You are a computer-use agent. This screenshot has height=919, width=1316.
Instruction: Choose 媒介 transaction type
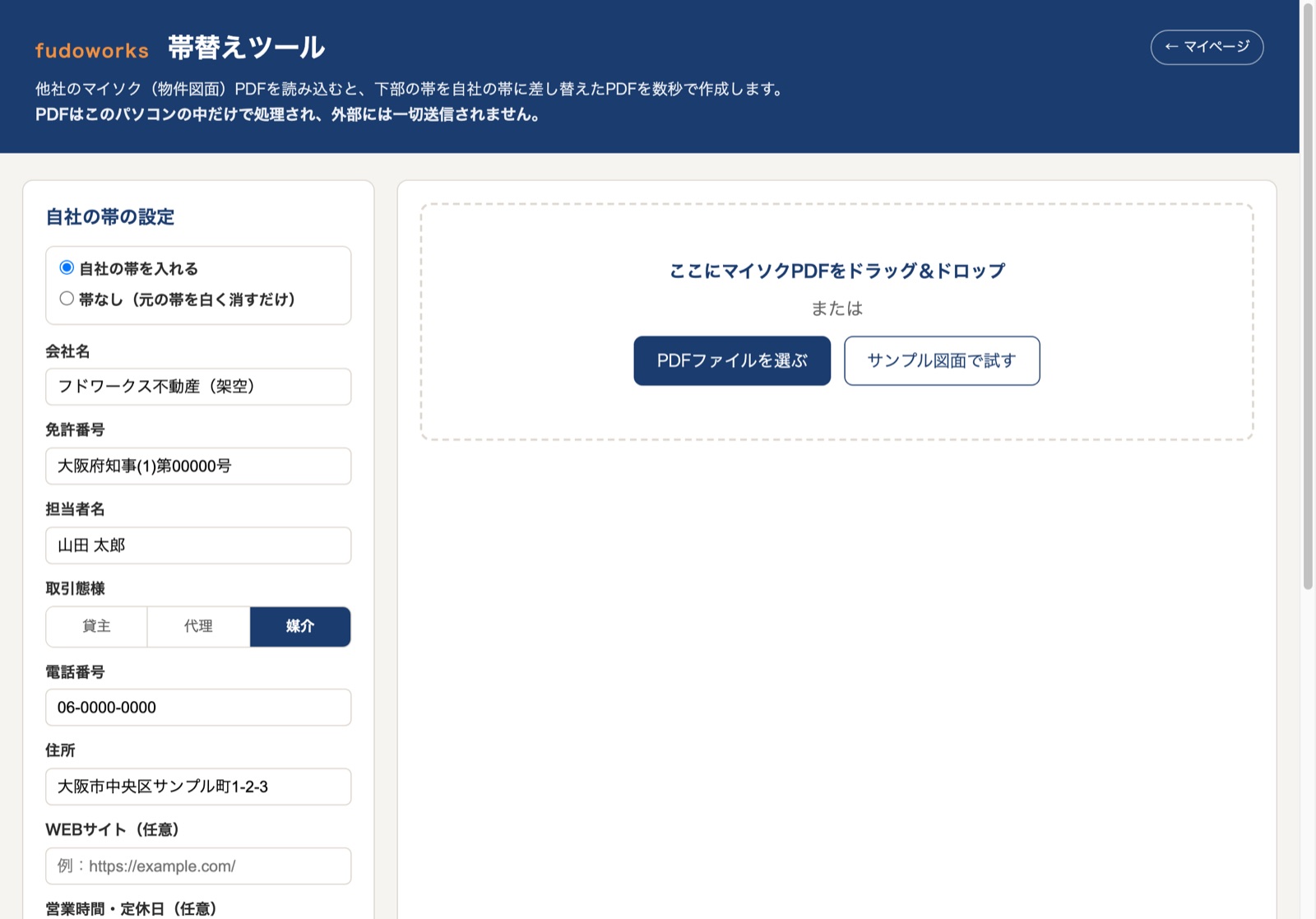pyautogui.click(x=300, y=626)
